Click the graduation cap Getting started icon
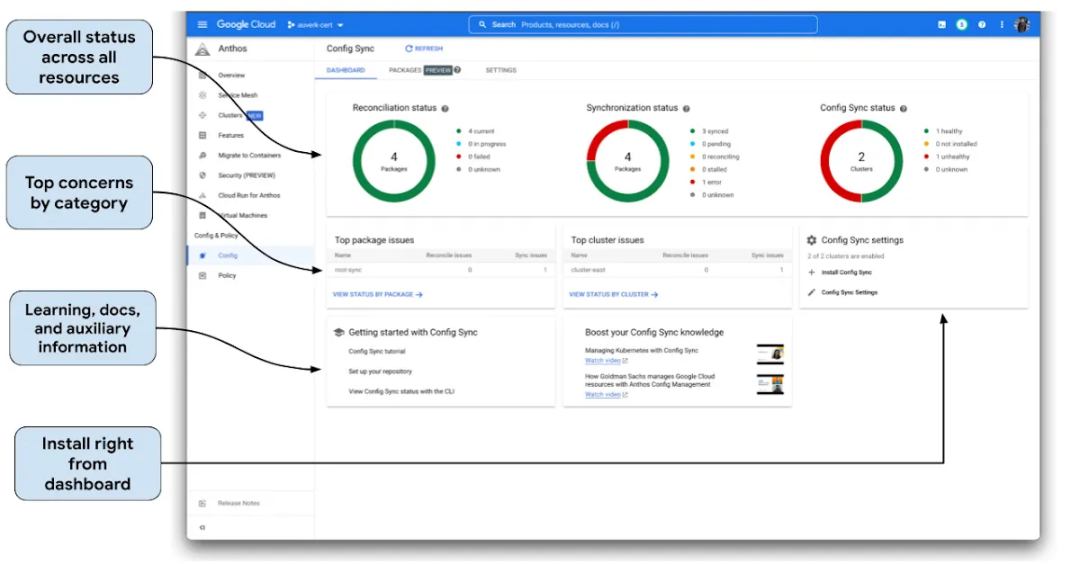1080x564 pixels. (x=338, y=333)
